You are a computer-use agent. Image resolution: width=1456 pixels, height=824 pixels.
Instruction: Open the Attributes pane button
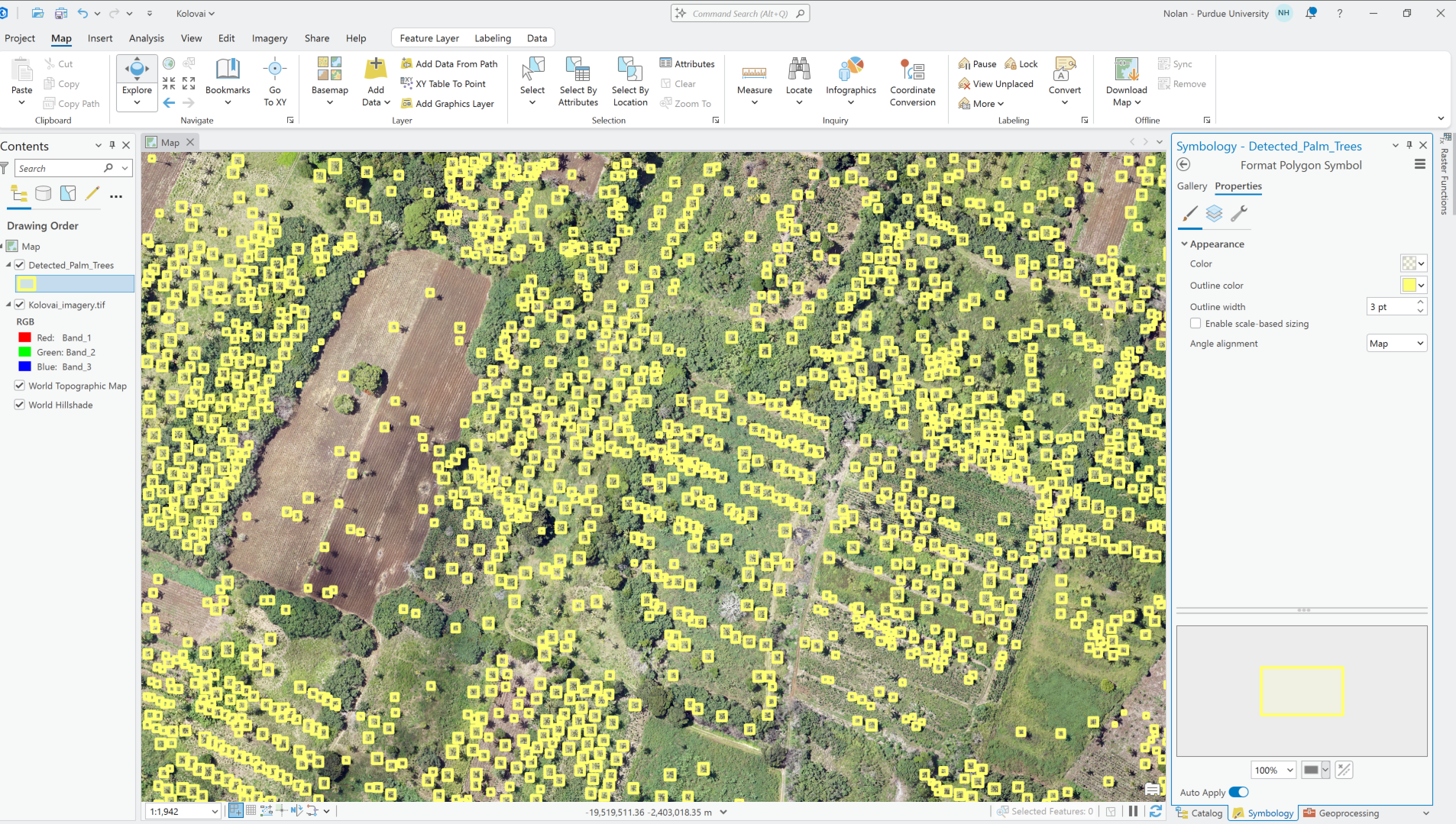pos(688,64)
